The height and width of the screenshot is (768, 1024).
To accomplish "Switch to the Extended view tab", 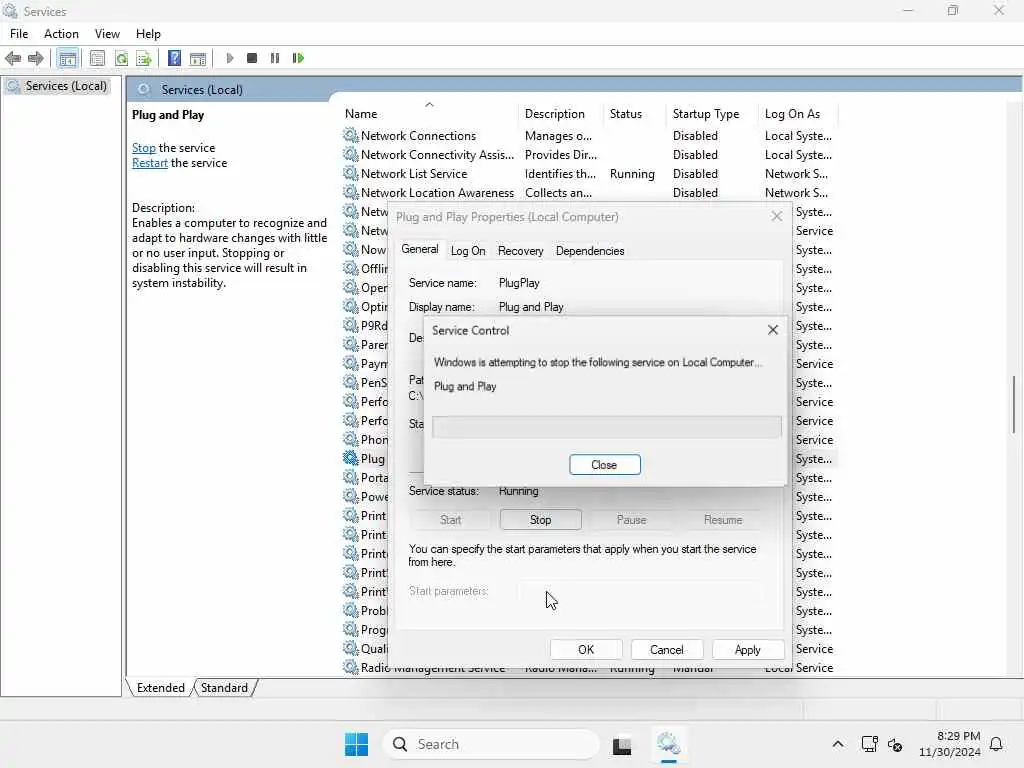I will [x=161, y=688].
